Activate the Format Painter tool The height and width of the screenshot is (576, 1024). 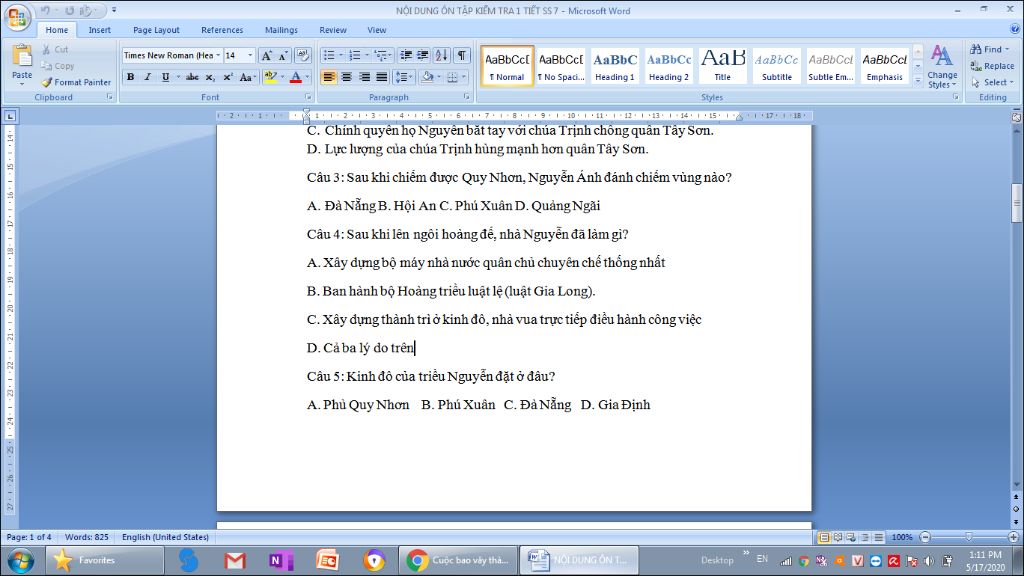76,82
